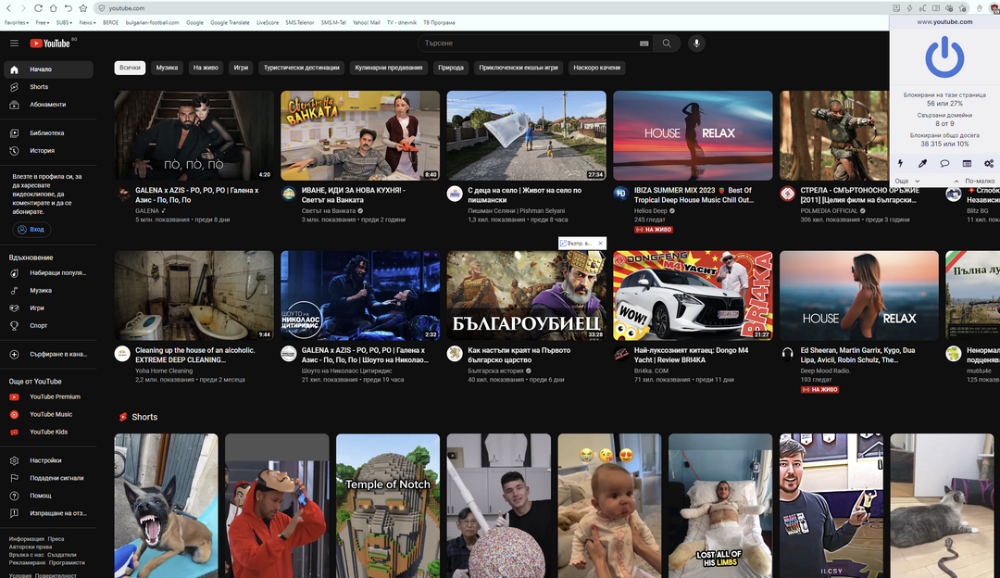The height and width of the screenshot is (578, 1000).
Task: Open Настройки in the sidebar
Action: point(48,461)
